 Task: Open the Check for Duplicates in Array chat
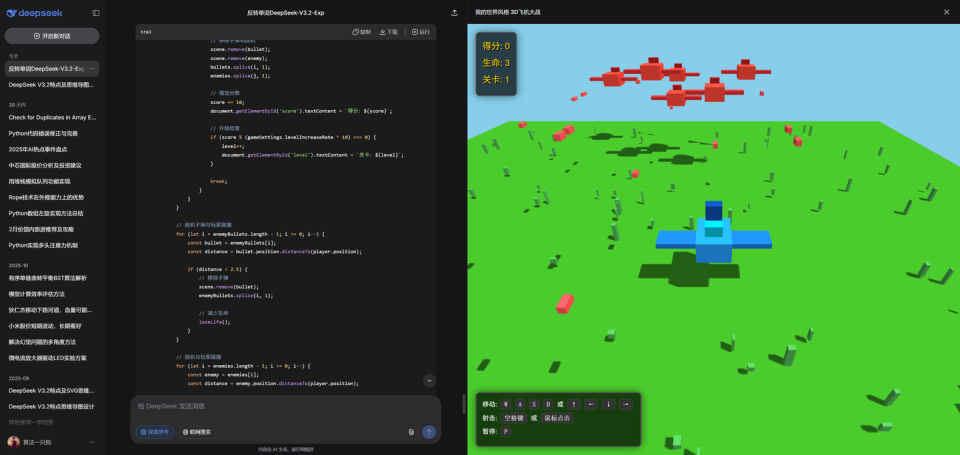[52, 117]
